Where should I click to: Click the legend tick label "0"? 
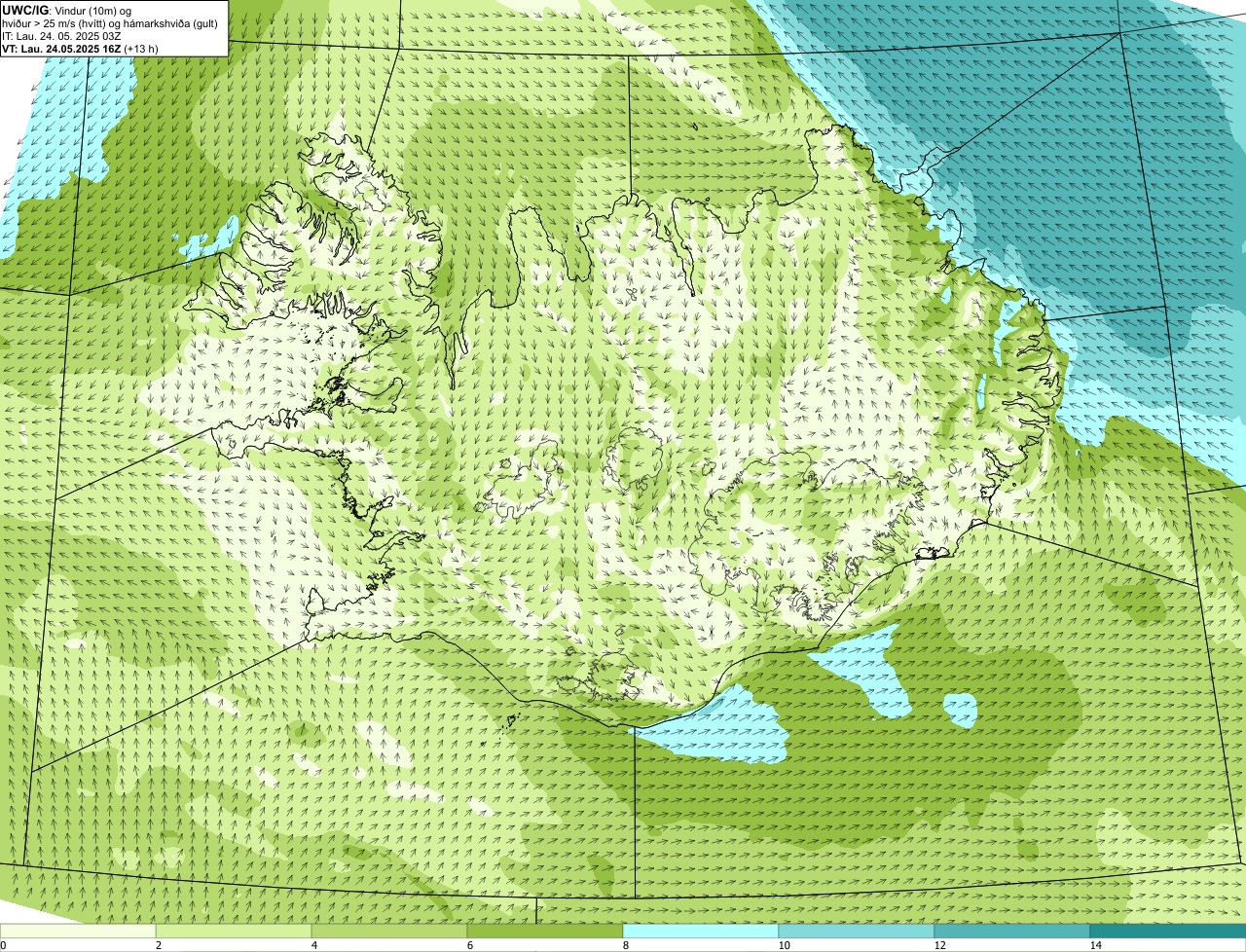point(3,945)
